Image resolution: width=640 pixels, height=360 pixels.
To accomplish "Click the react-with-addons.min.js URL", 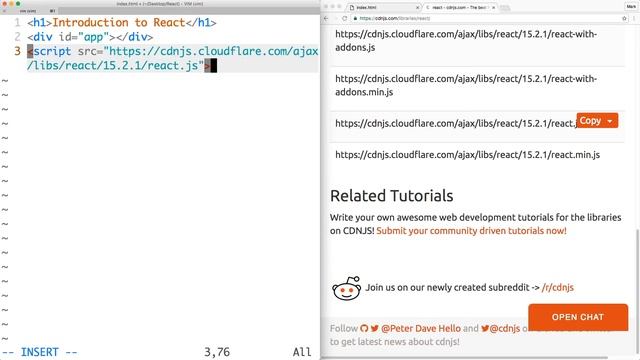I will [466, 85].
